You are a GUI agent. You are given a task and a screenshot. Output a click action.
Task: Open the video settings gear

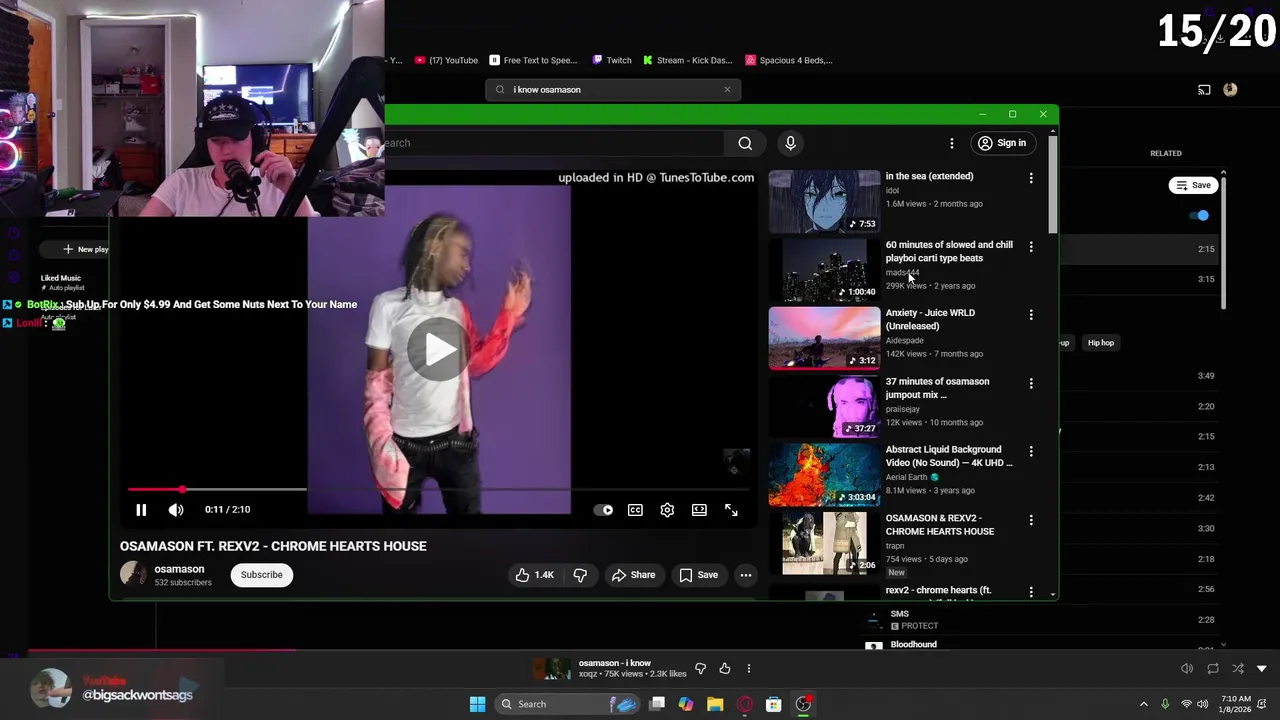(667, 510)
